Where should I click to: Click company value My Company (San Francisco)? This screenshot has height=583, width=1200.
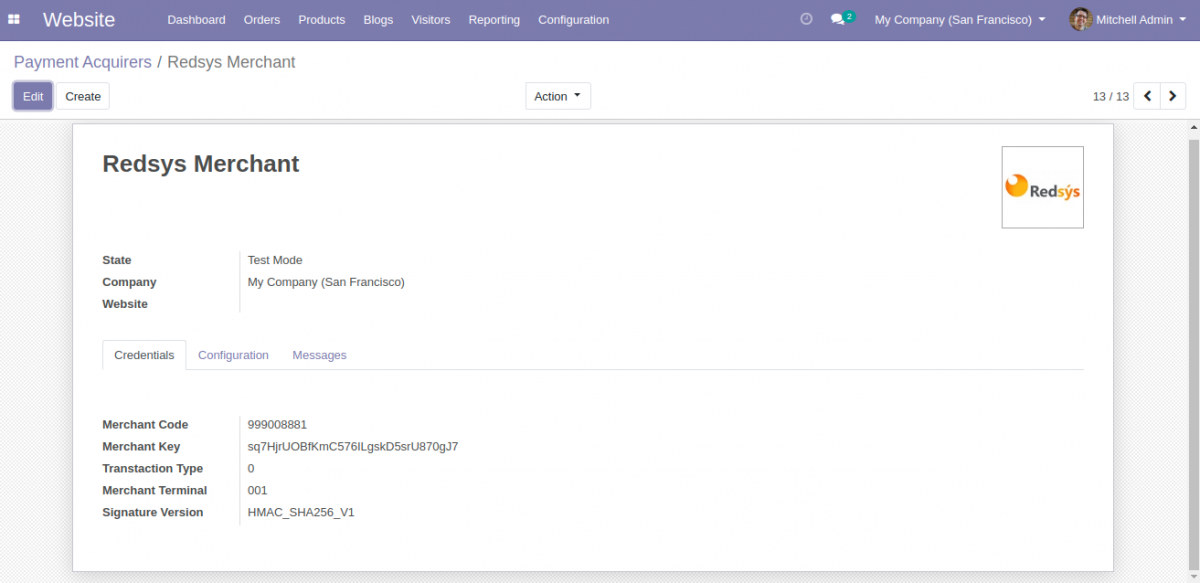click(326, 282)
